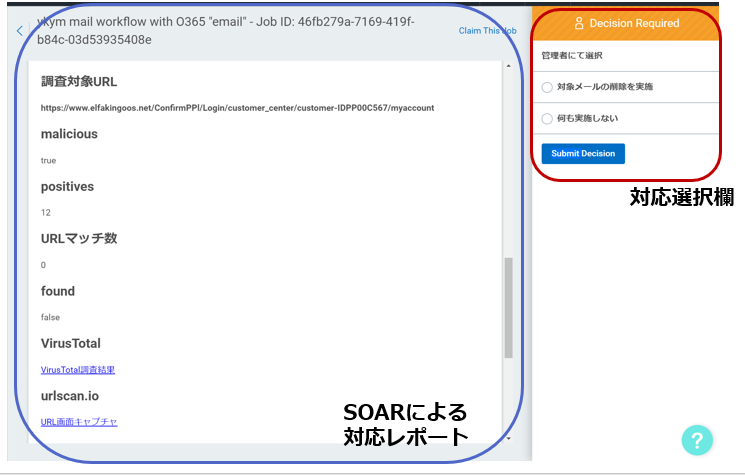Click the 調査対象URL heading
This screenshot has width=745, height=475.
[79, 82]
